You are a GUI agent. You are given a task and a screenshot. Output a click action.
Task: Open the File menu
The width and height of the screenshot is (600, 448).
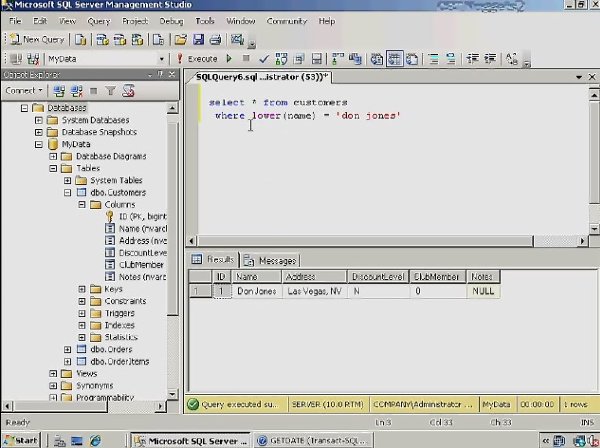15,21
